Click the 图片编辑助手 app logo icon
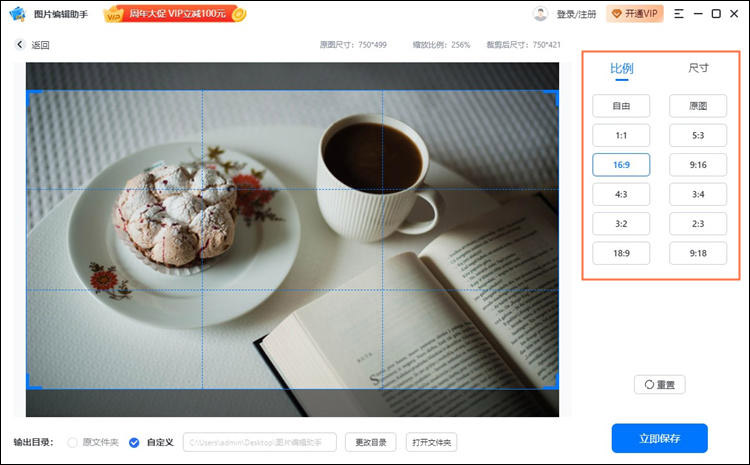Image resolution: width=750 pixels, height=465 pixels. coord(17,14)
